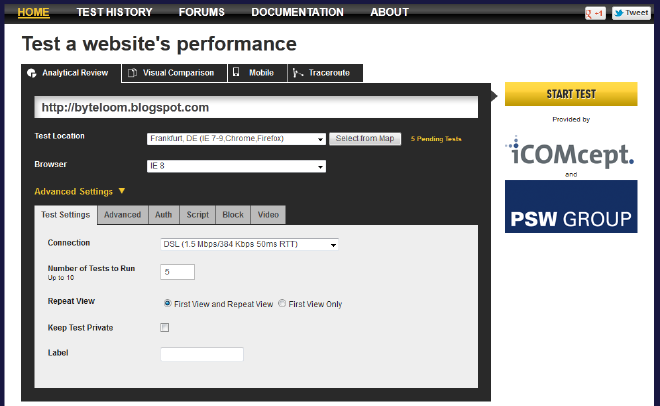This screenshot has height=406, width=660.
Task: Open the Connection dropdown showing DSL
Action: 249,244
